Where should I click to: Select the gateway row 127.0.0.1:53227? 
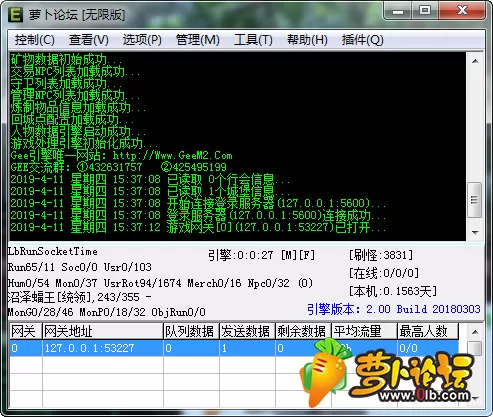click(234, 348)
